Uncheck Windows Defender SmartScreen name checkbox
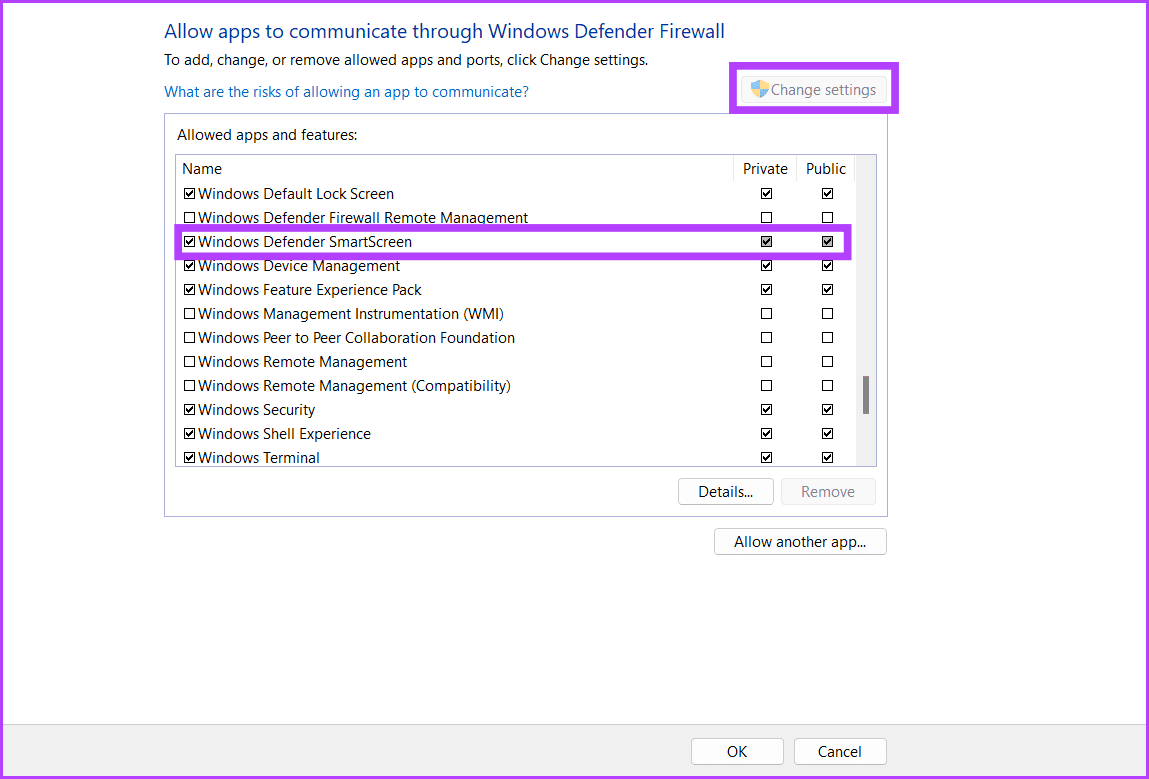 click(x=190, y=242)
